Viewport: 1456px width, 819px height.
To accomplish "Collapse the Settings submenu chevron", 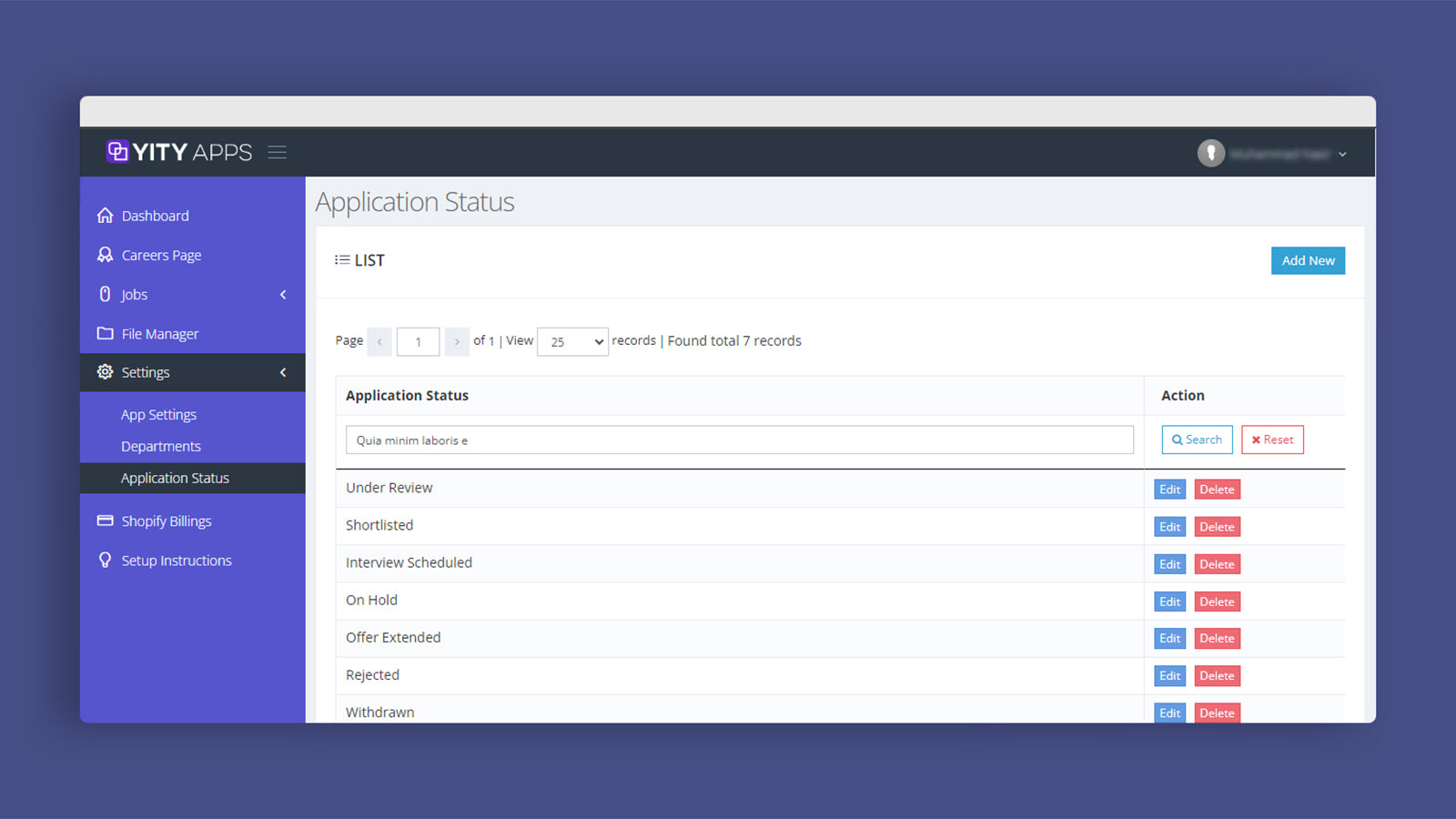I will tap(283, 372).
